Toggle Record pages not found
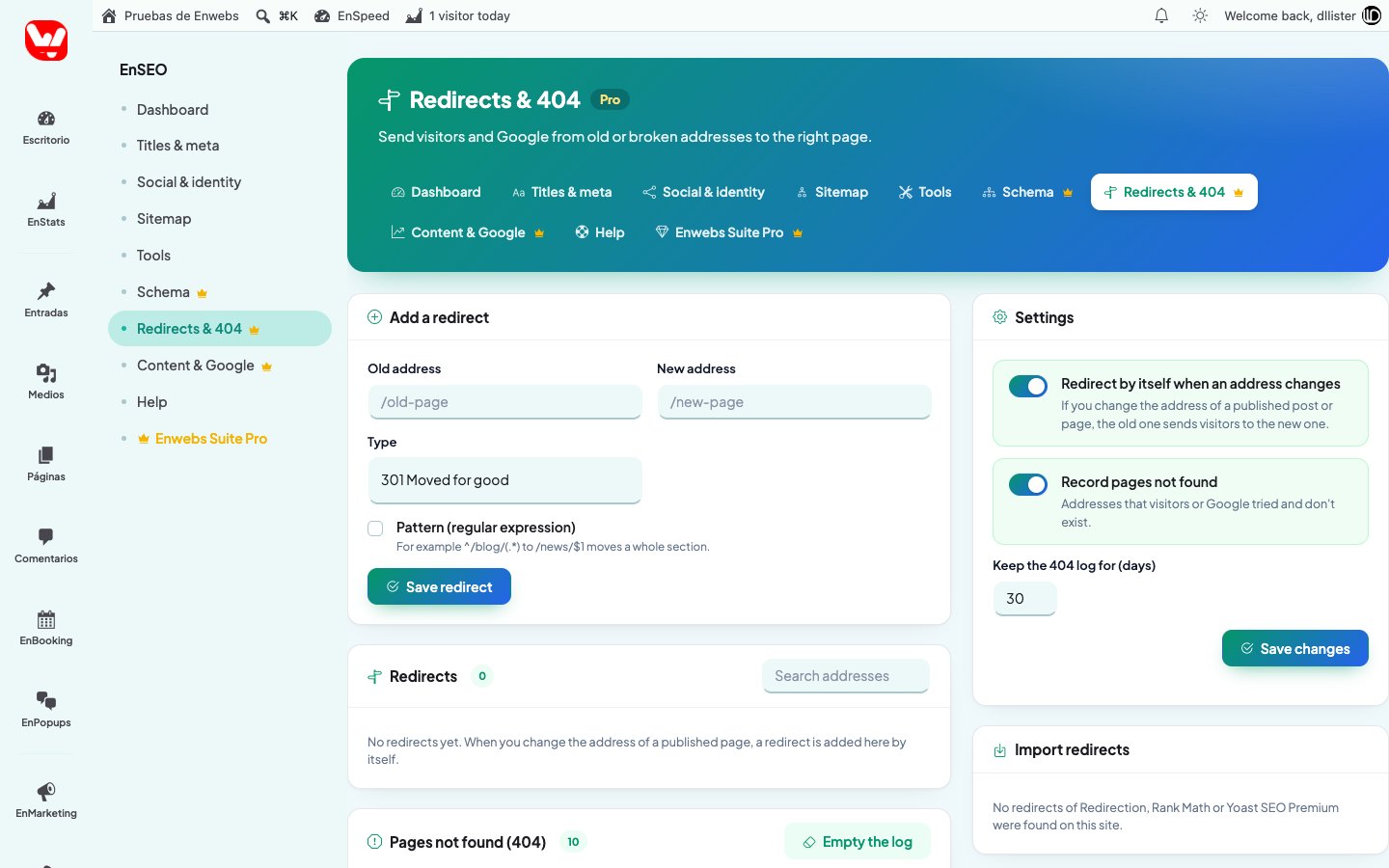1389x868 pixels. [1028, 484]
